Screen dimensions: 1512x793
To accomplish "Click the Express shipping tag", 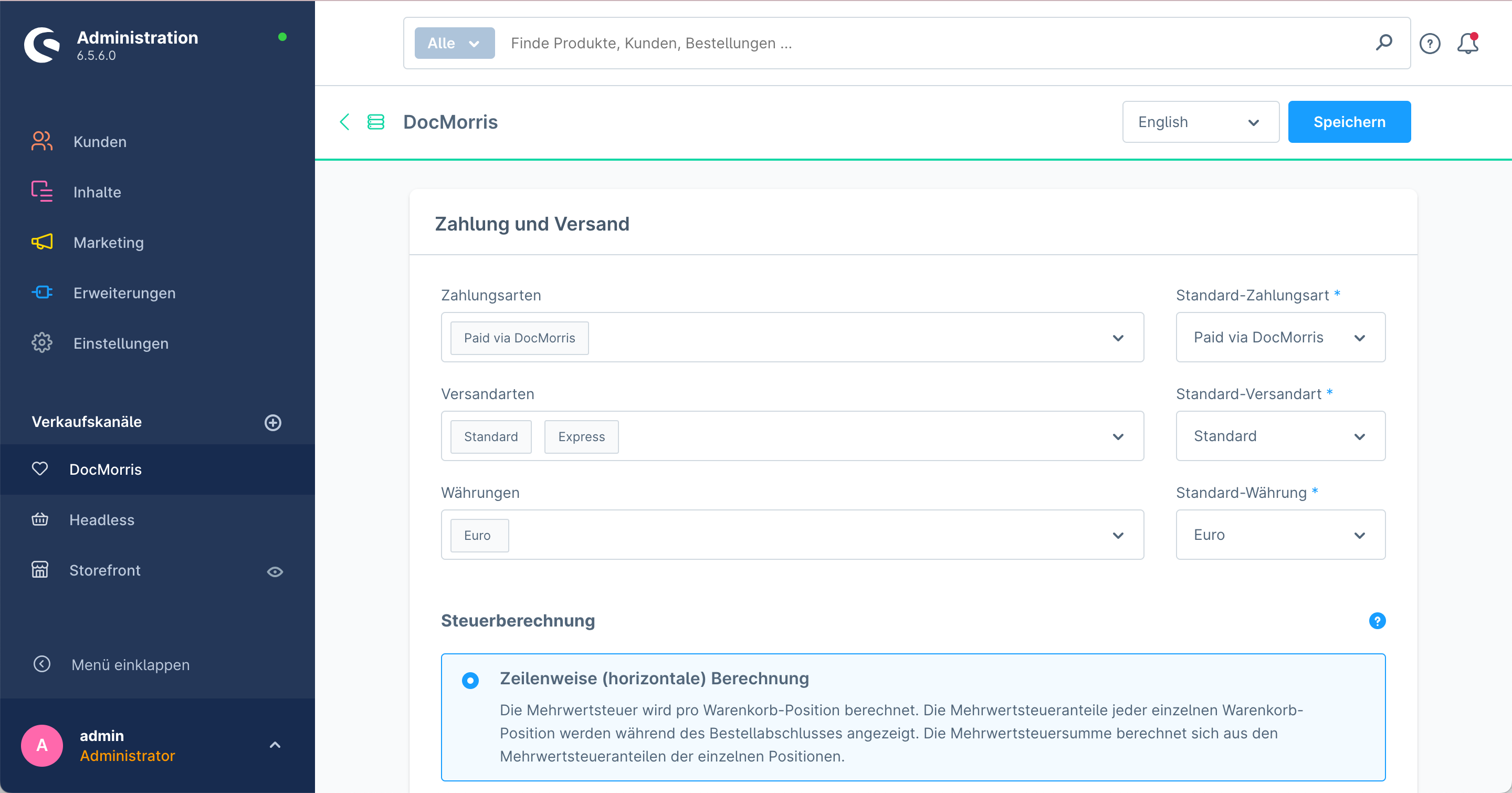I will pyautogui.click(x=581, y=437).
